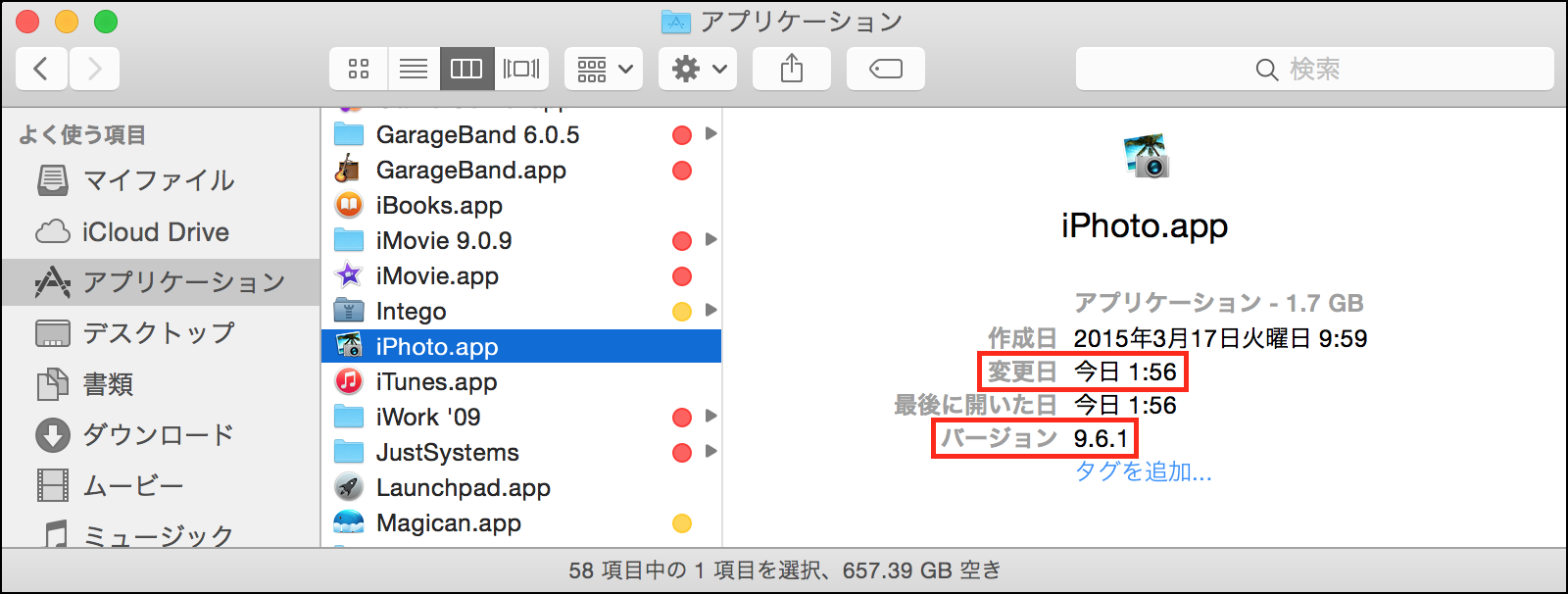Screen dimensions: 1568x594
Task: Click the yellow tag on Magican.app
Action: [x=682, y=523]
